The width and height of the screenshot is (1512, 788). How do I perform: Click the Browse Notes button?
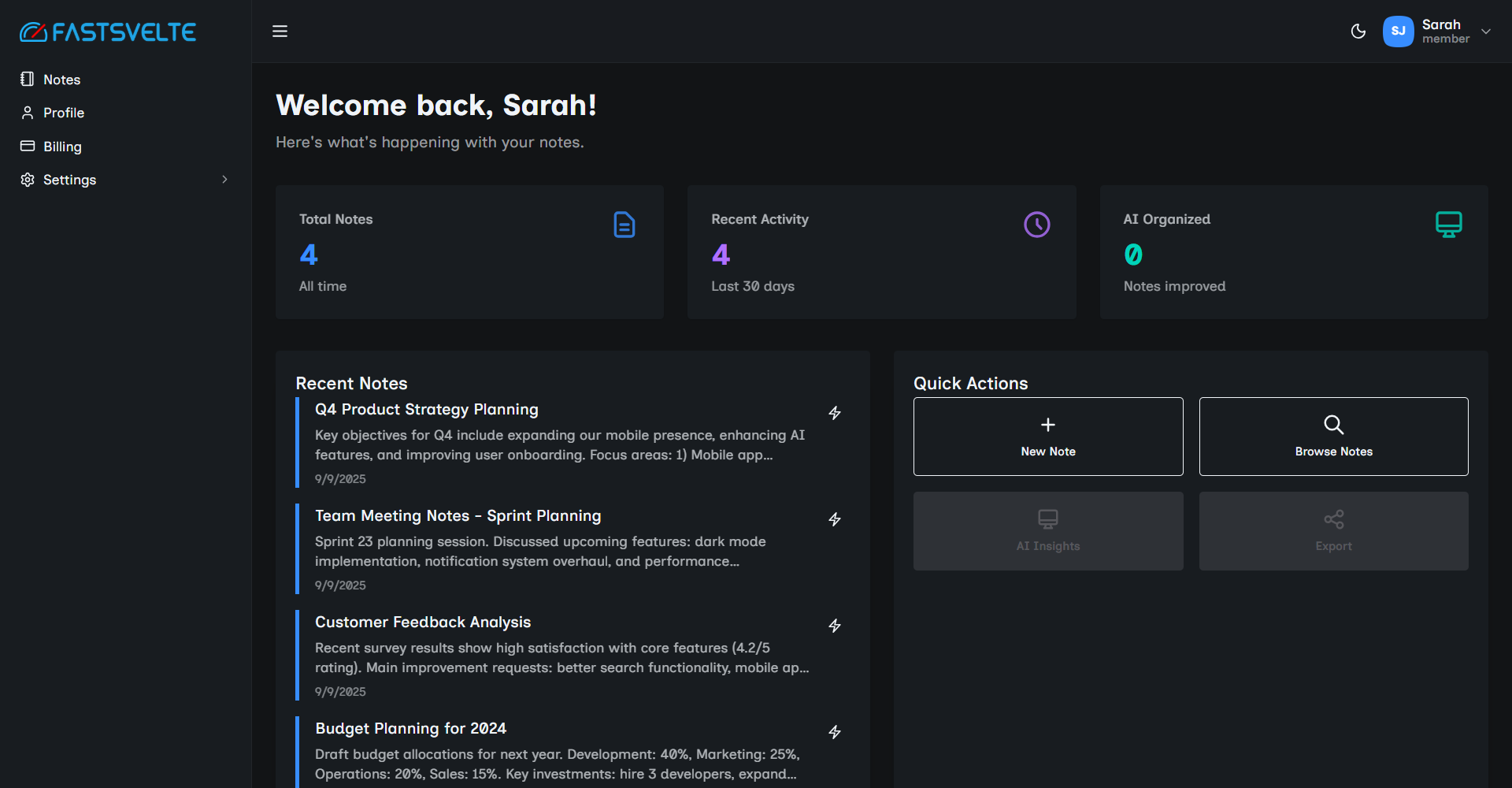(x=1333, y=437)
